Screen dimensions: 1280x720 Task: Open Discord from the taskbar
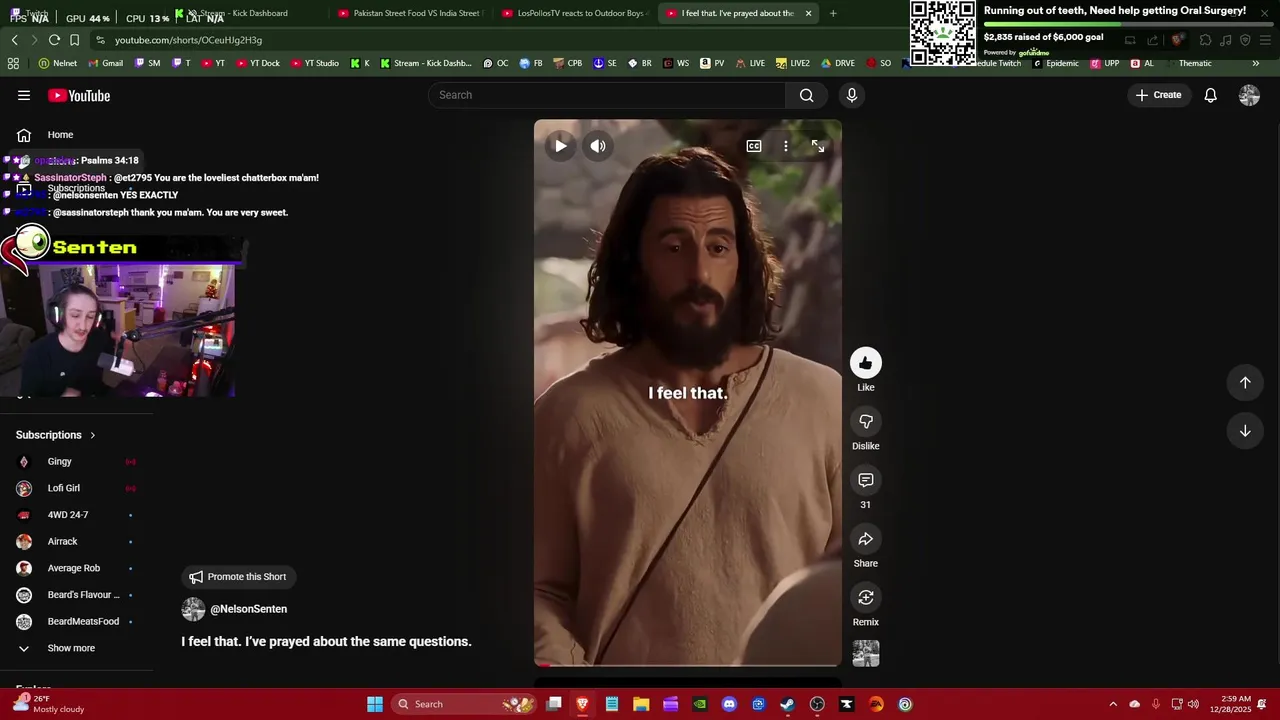[x=729, y=704]
